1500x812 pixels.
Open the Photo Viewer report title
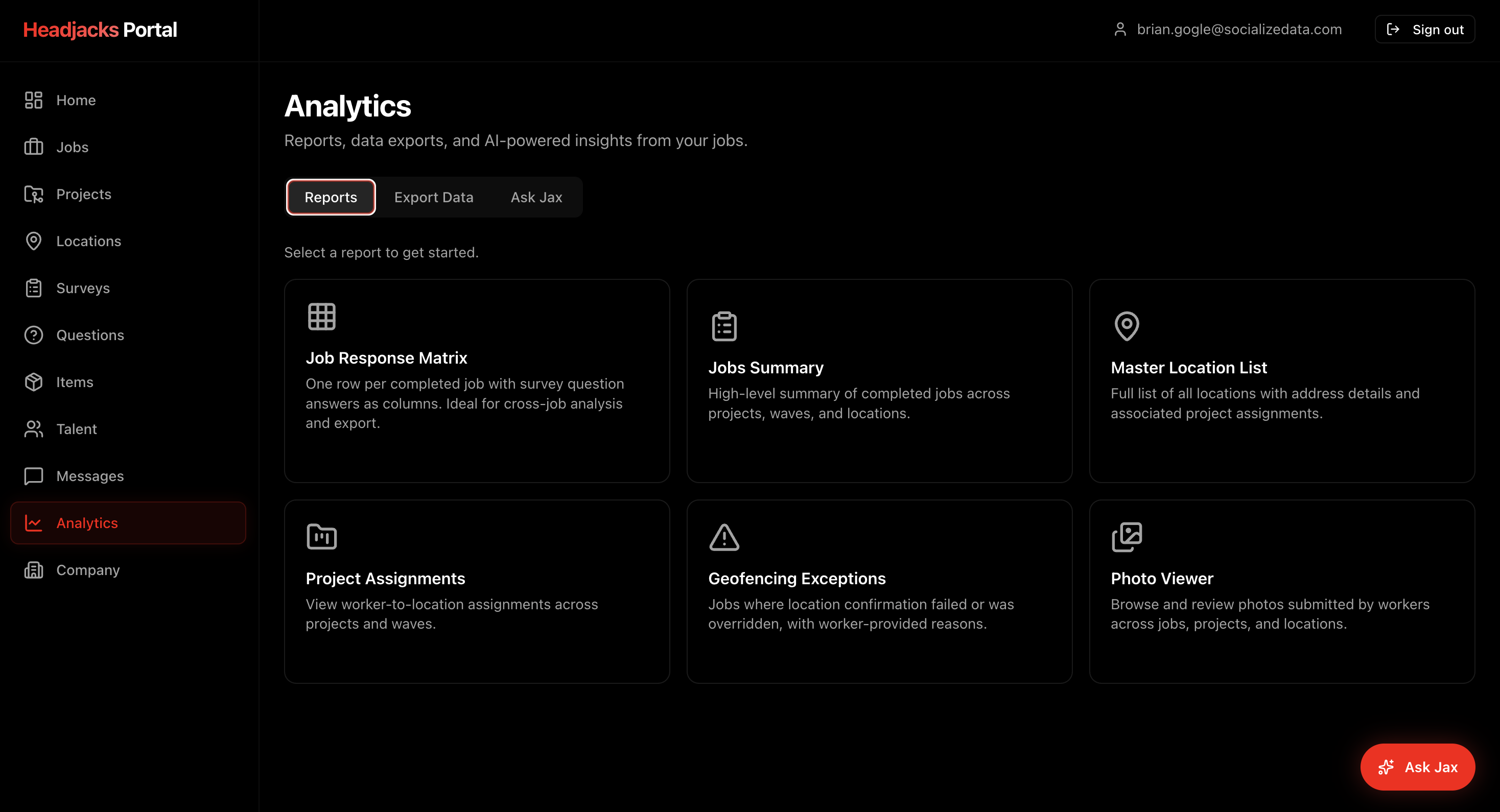click(x=1162, y=579)
